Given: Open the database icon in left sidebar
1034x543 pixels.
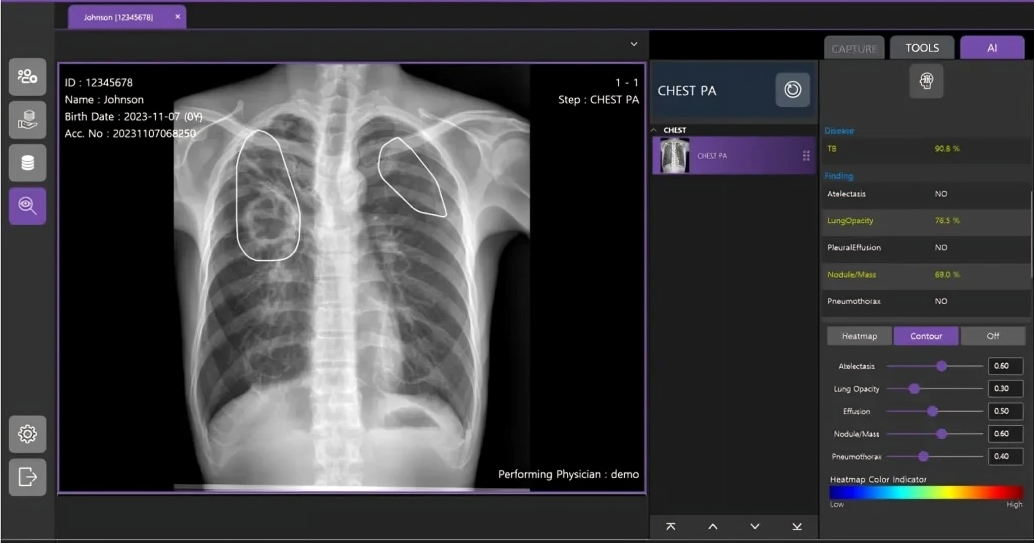Looking at the screenshot, I should pyautogui.click(x=27, y=163).
